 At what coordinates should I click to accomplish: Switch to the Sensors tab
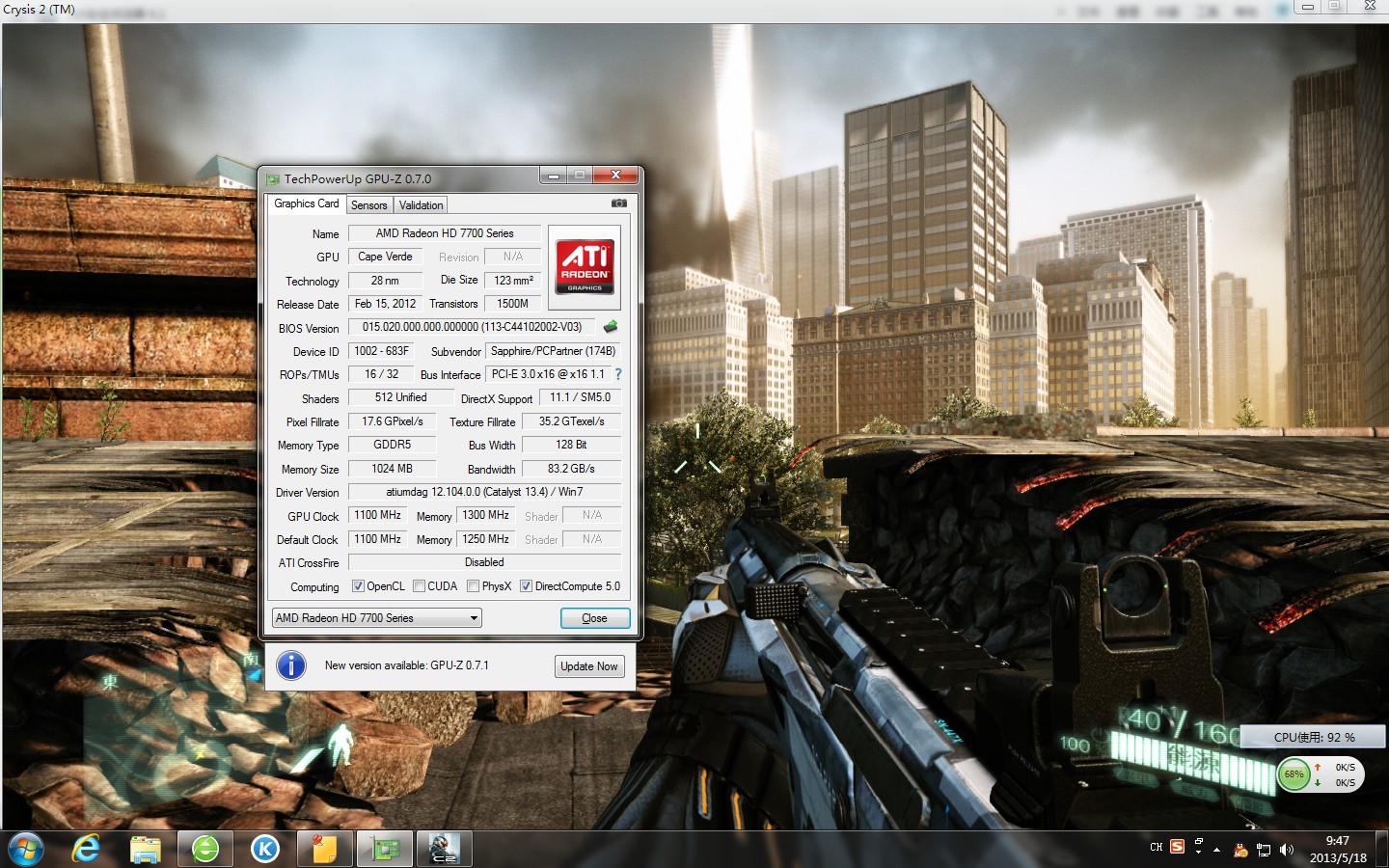(x=368, y=205)
